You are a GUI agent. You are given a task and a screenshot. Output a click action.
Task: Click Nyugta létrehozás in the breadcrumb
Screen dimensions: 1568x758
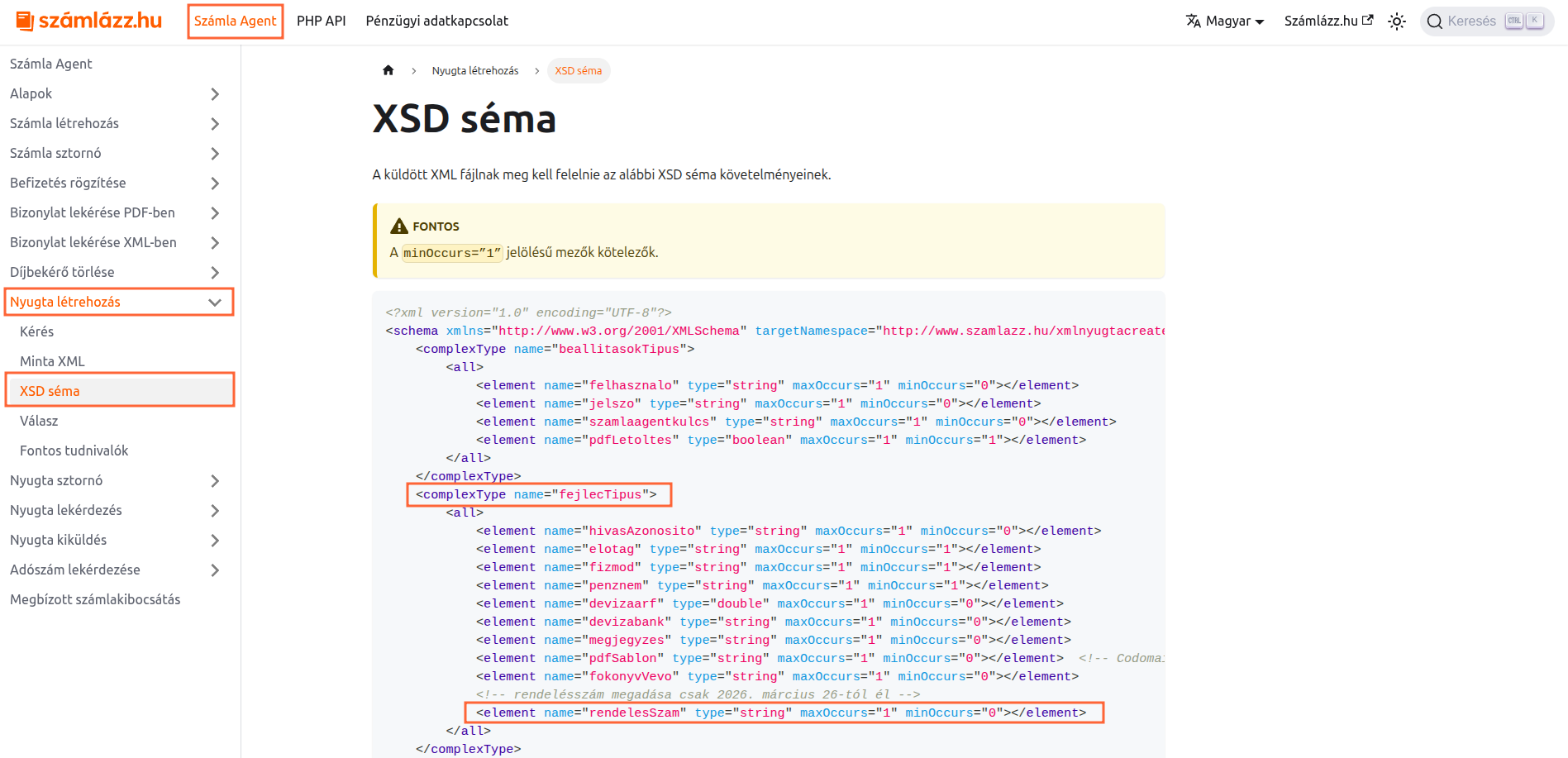(474, 71)
